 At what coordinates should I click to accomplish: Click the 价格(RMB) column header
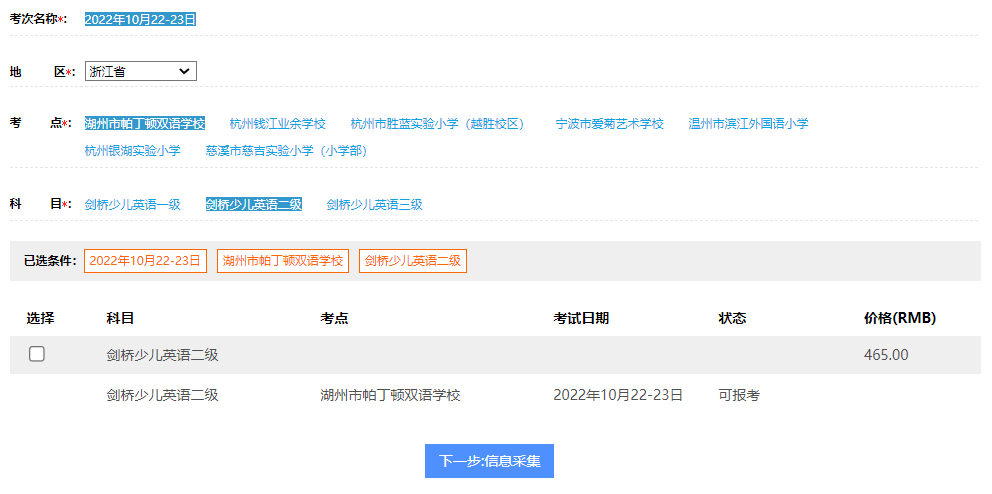(900, 318)
